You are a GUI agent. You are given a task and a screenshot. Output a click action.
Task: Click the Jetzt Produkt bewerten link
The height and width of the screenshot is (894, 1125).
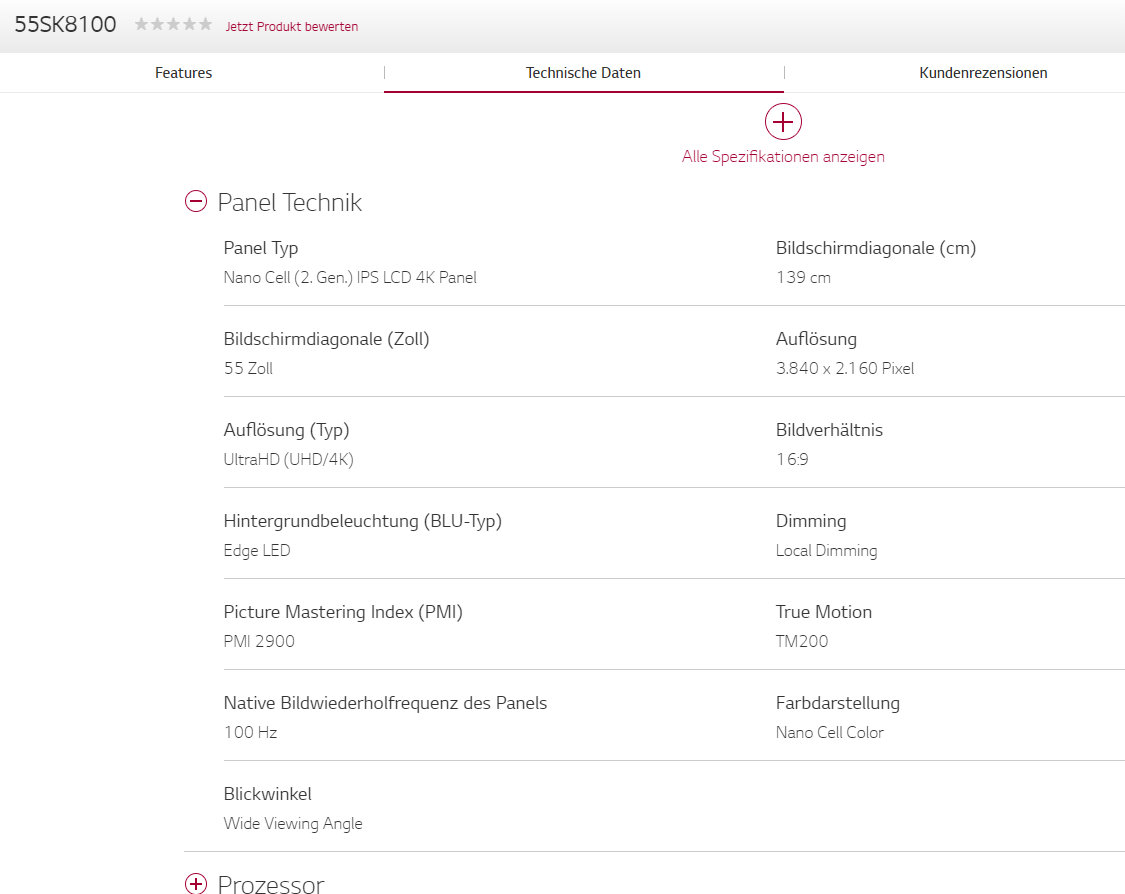point(291,27)
